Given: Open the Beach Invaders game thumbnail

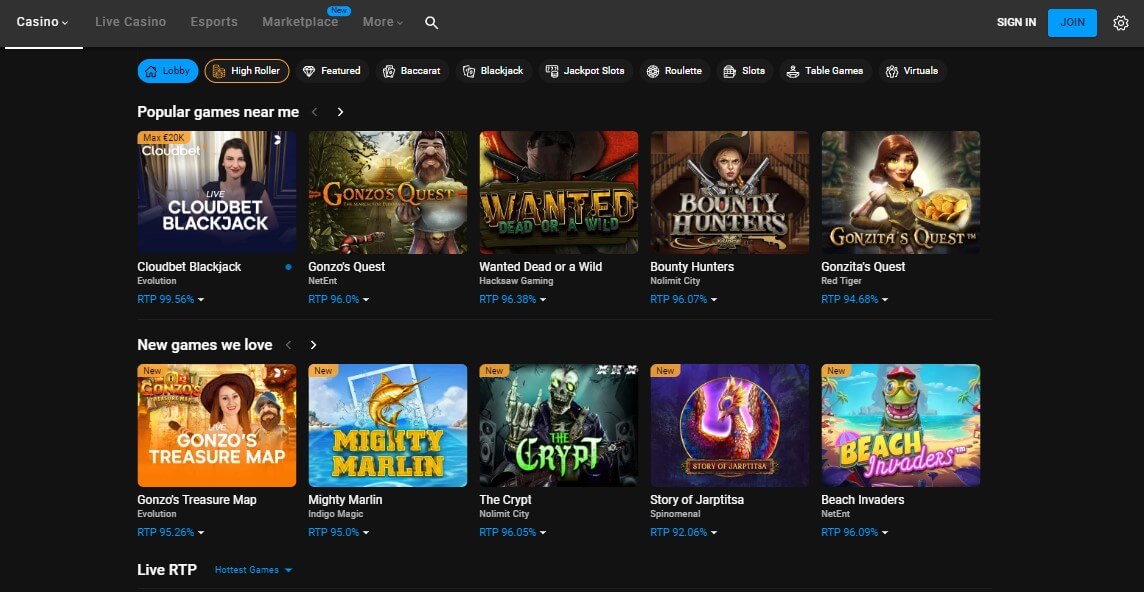Looking at the screenshot, I should pos(900,425).
